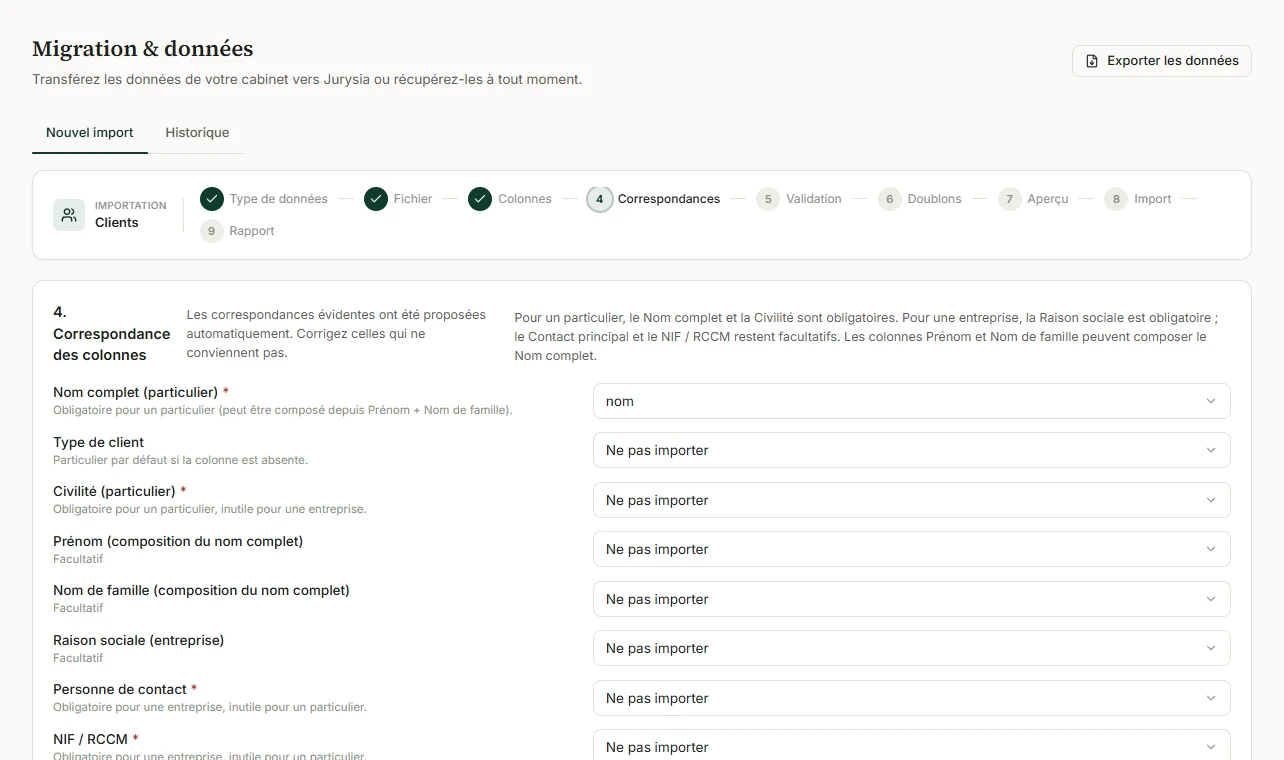Click the Raison sociale (entreprise) field label
The height and width of the screenshot is (760, 1284).
pos(139,640)
